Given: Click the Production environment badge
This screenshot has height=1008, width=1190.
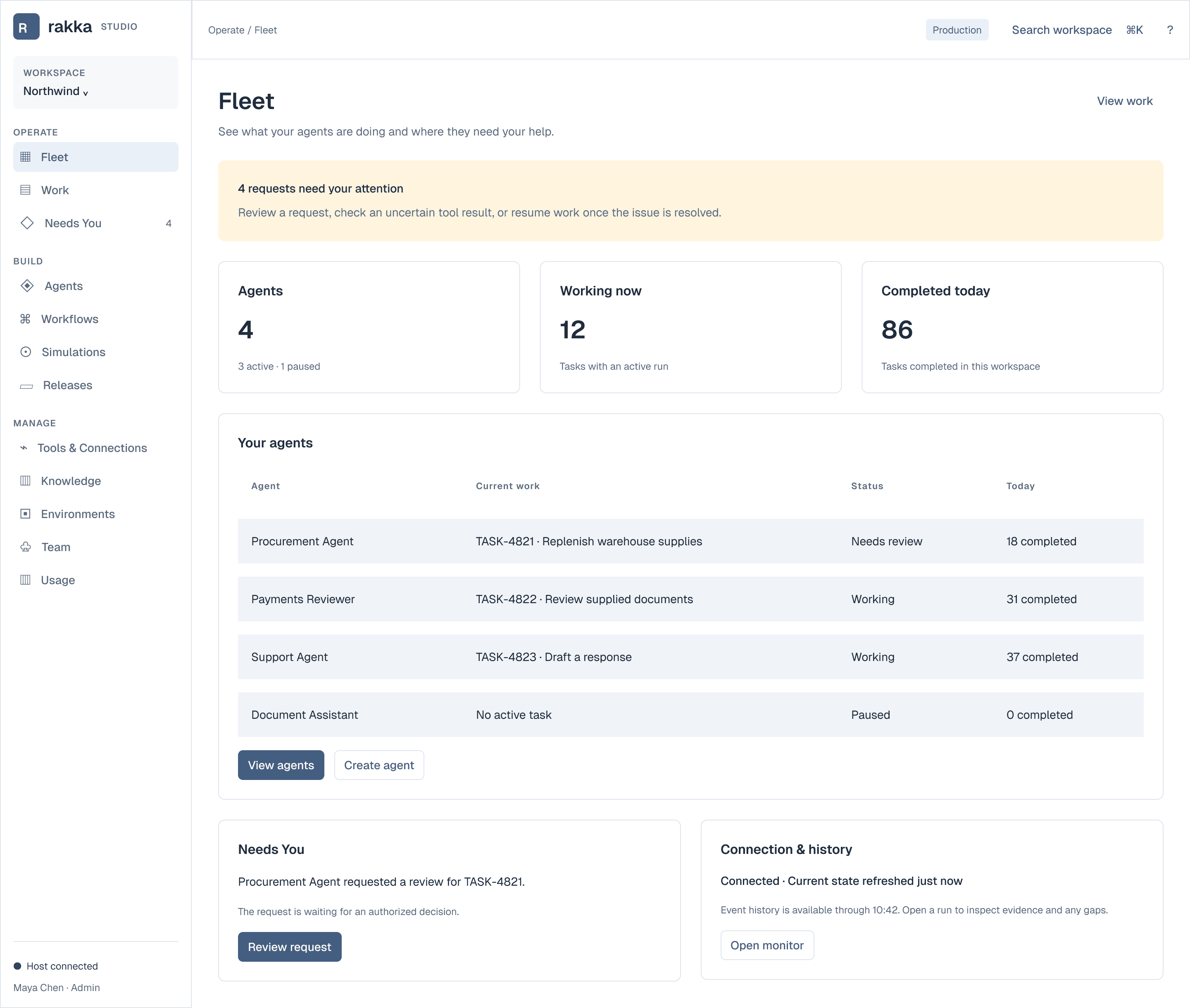Looking at the screenshot, I should point(957,30).
